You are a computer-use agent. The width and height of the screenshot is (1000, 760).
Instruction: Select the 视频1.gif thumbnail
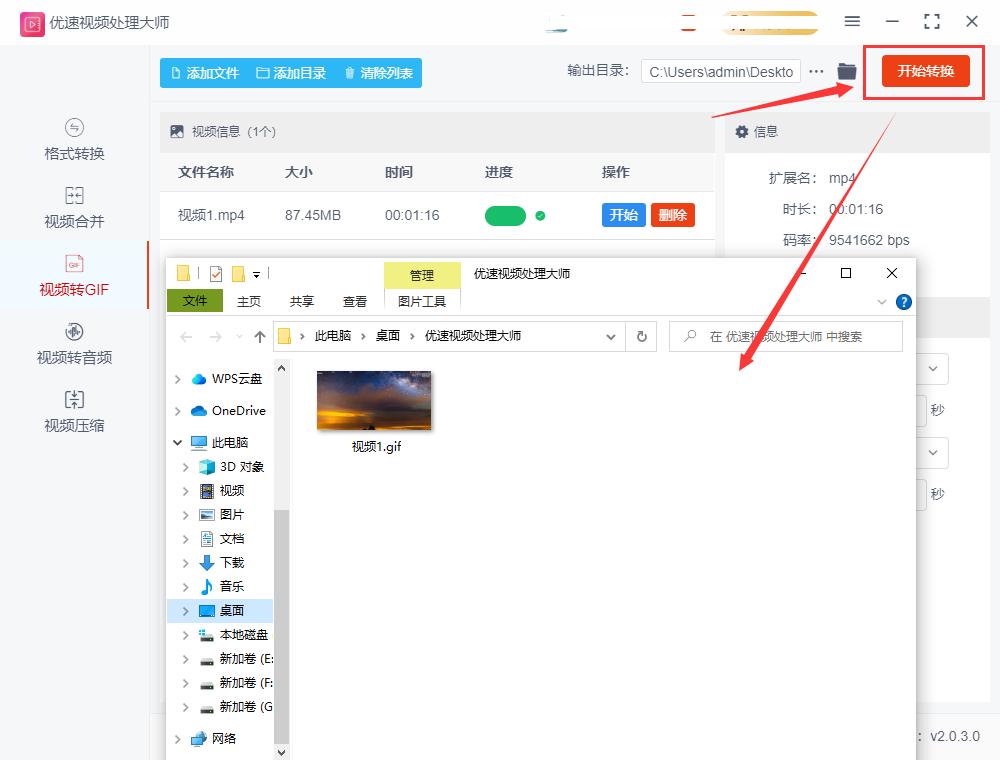click(x=374, y=399)
